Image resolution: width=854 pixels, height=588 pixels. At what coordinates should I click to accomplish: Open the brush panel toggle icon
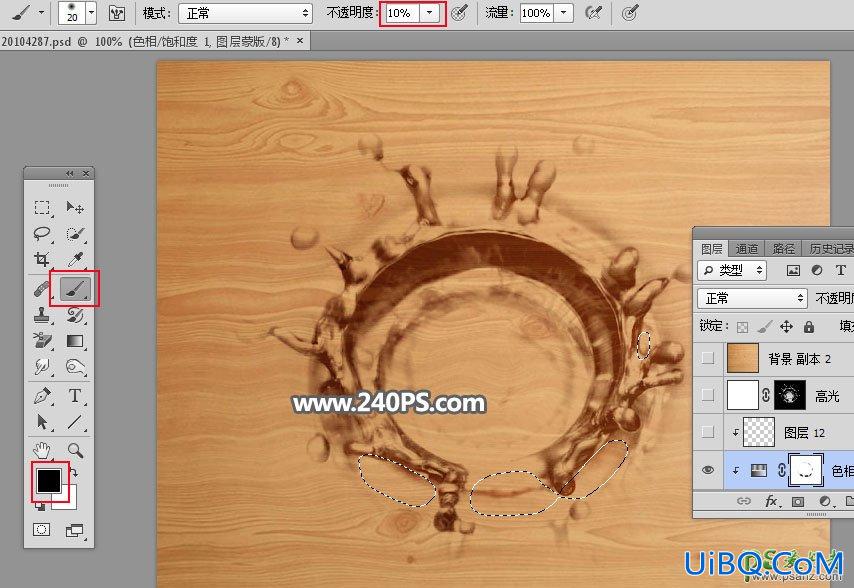tap(117, 13)
